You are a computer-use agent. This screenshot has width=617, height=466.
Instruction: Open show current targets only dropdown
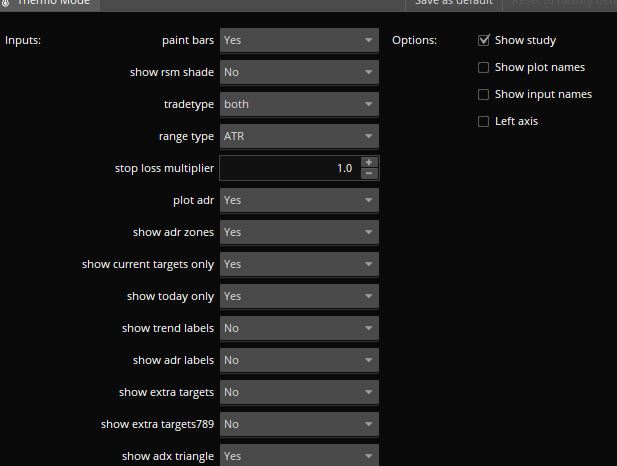(299, 264)
